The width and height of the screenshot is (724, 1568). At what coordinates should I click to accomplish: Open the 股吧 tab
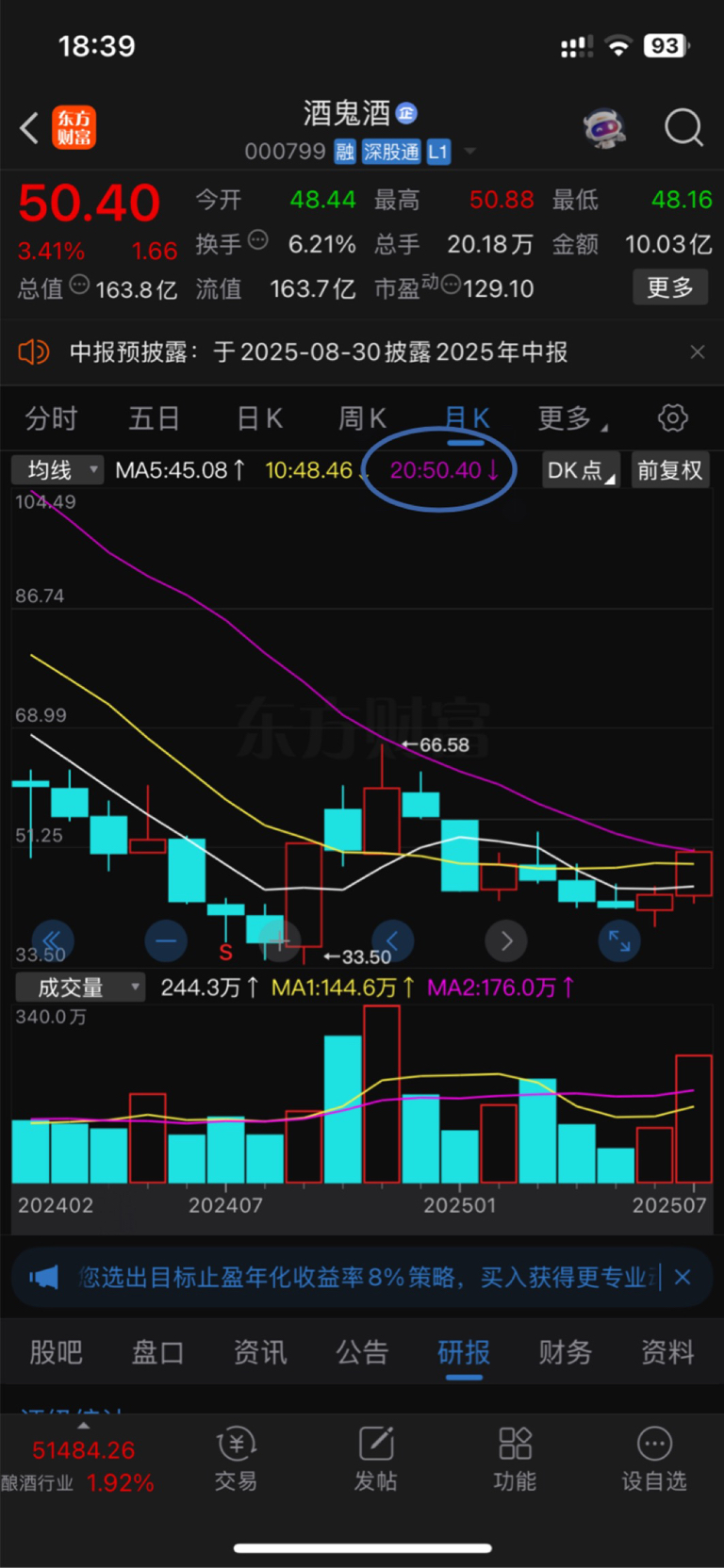[56, 1352]
